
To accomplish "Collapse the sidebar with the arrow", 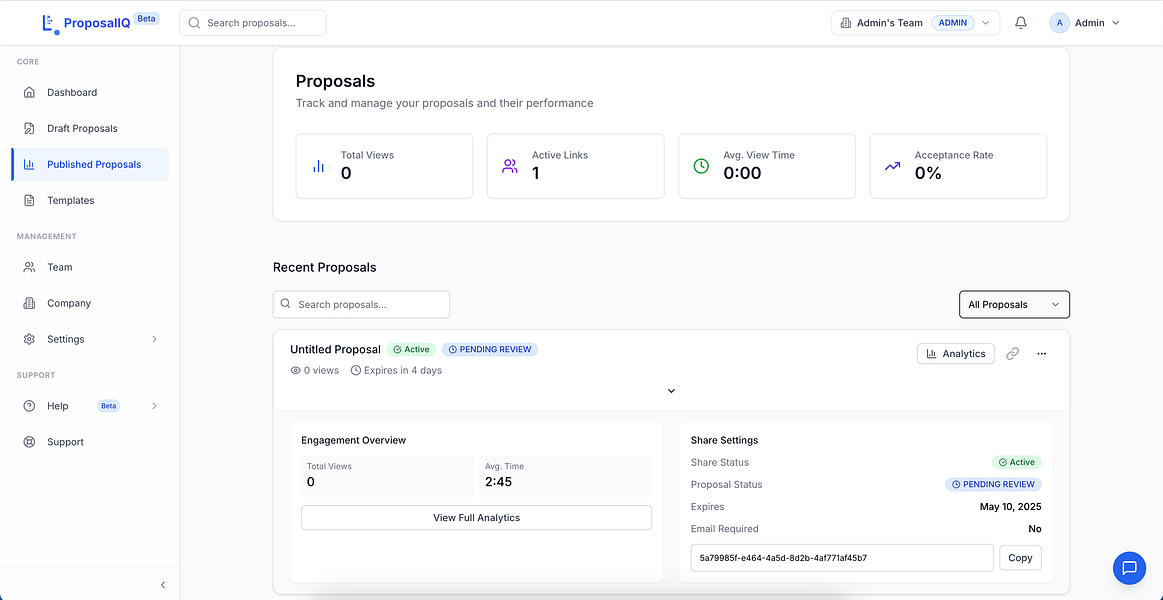I will (163, 585).
